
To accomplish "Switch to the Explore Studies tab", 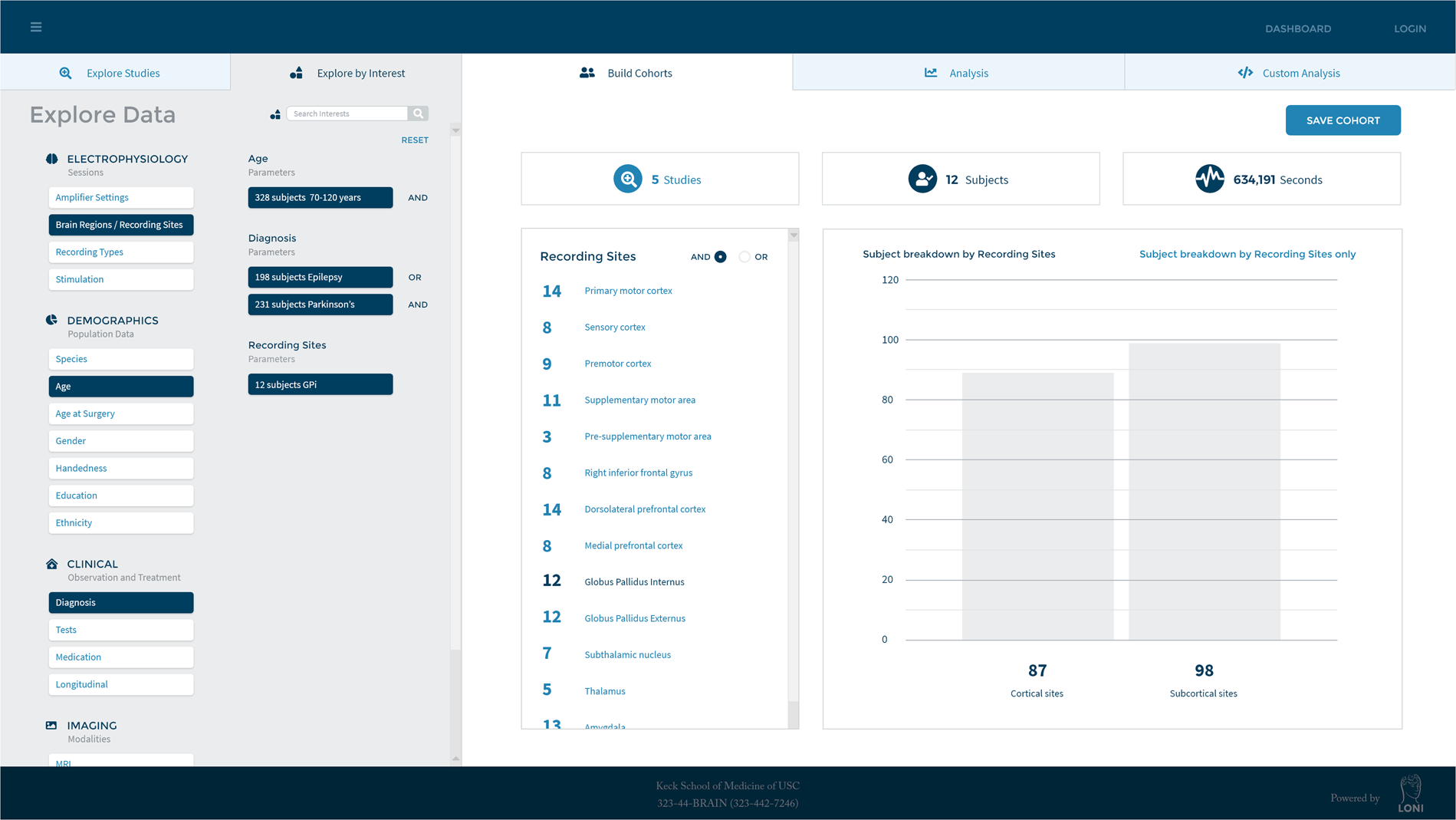I will coord(115,72).
